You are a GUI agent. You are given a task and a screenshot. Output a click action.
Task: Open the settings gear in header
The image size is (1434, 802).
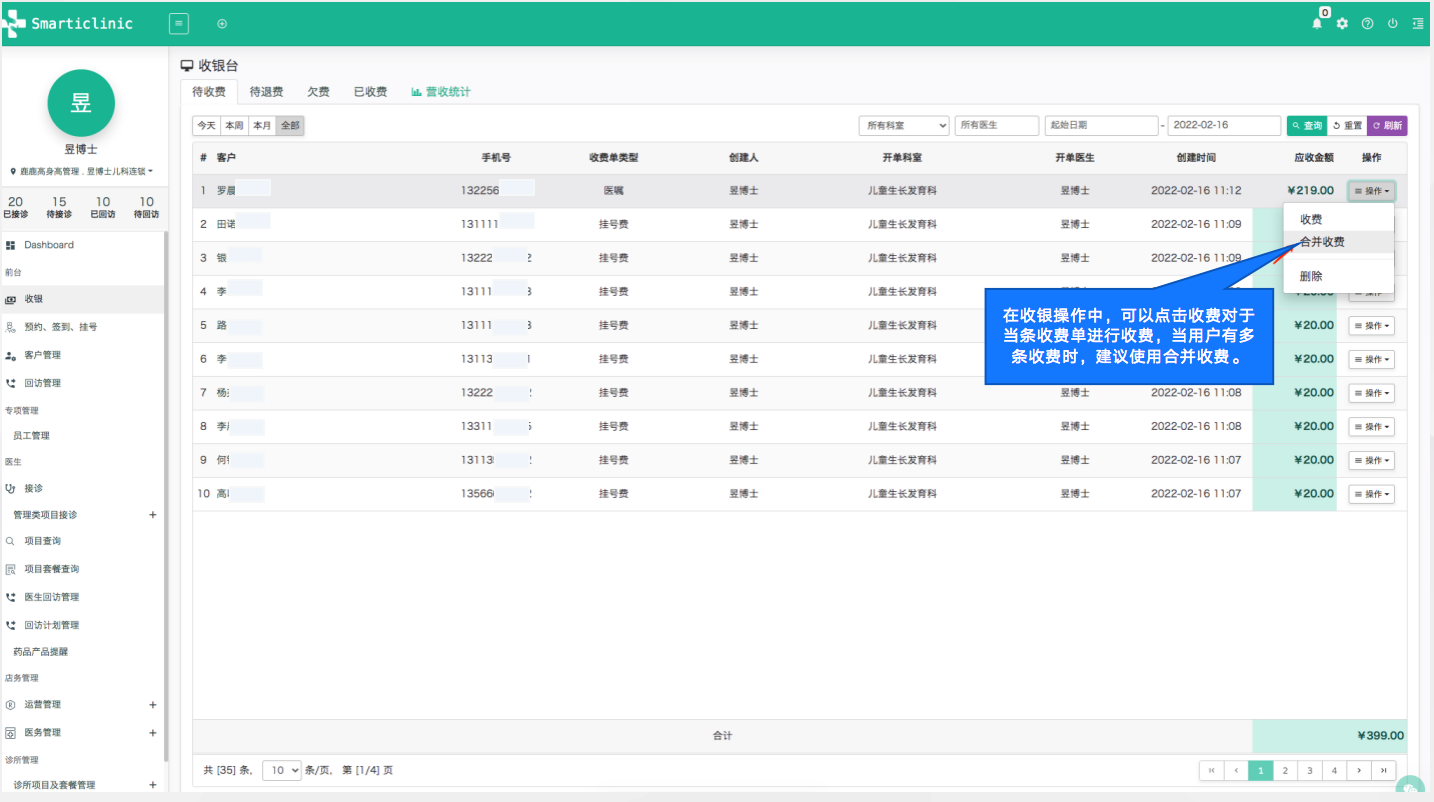pyautogui.click(x=1342, y=23)
